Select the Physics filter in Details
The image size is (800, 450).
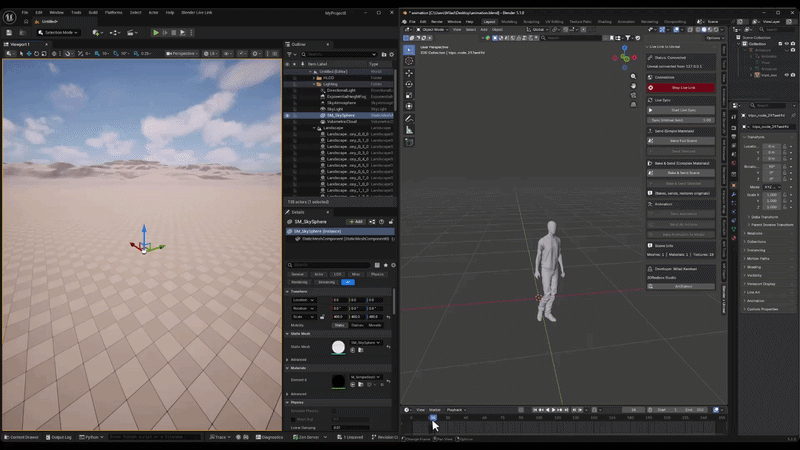377,274
